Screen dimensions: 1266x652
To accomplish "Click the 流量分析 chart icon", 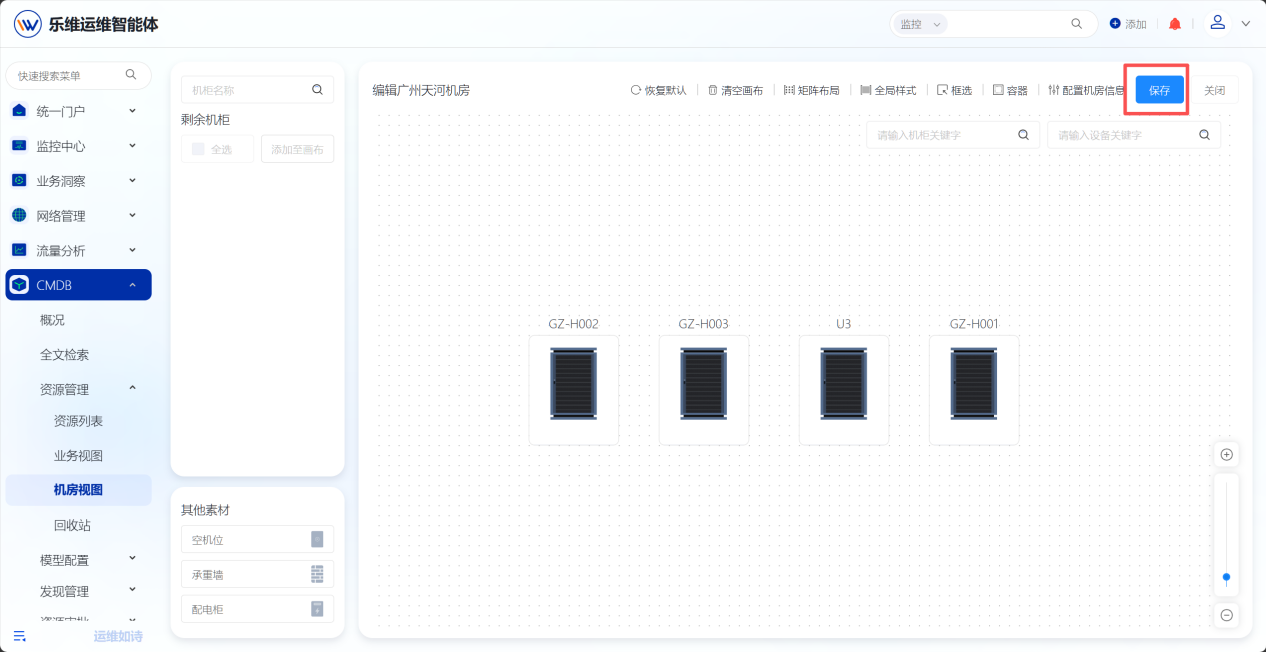I will (19, 251).
